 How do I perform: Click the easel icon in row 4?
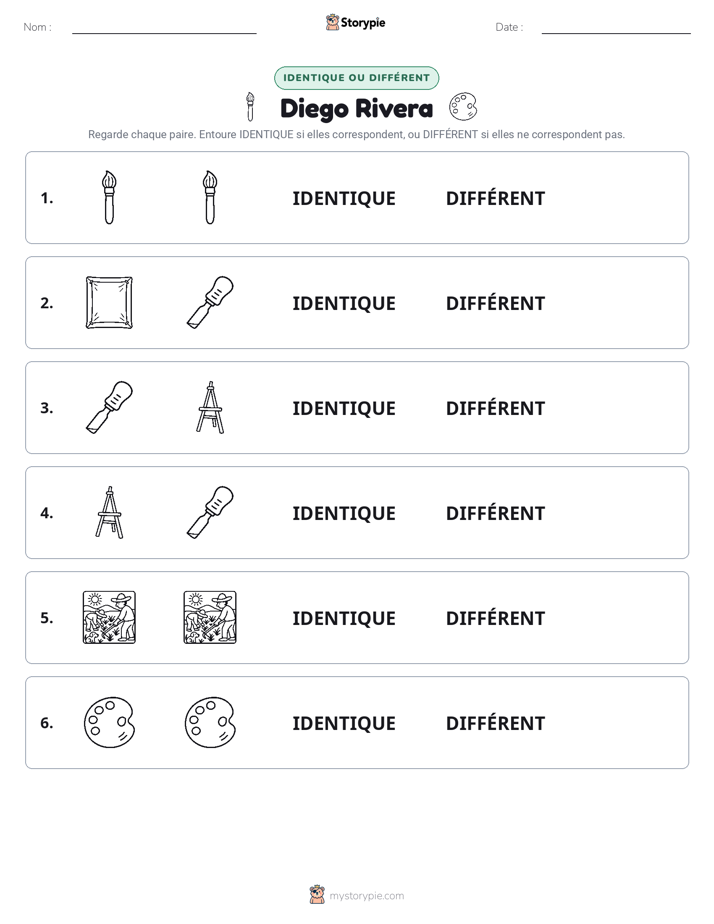tap(109, 512)
